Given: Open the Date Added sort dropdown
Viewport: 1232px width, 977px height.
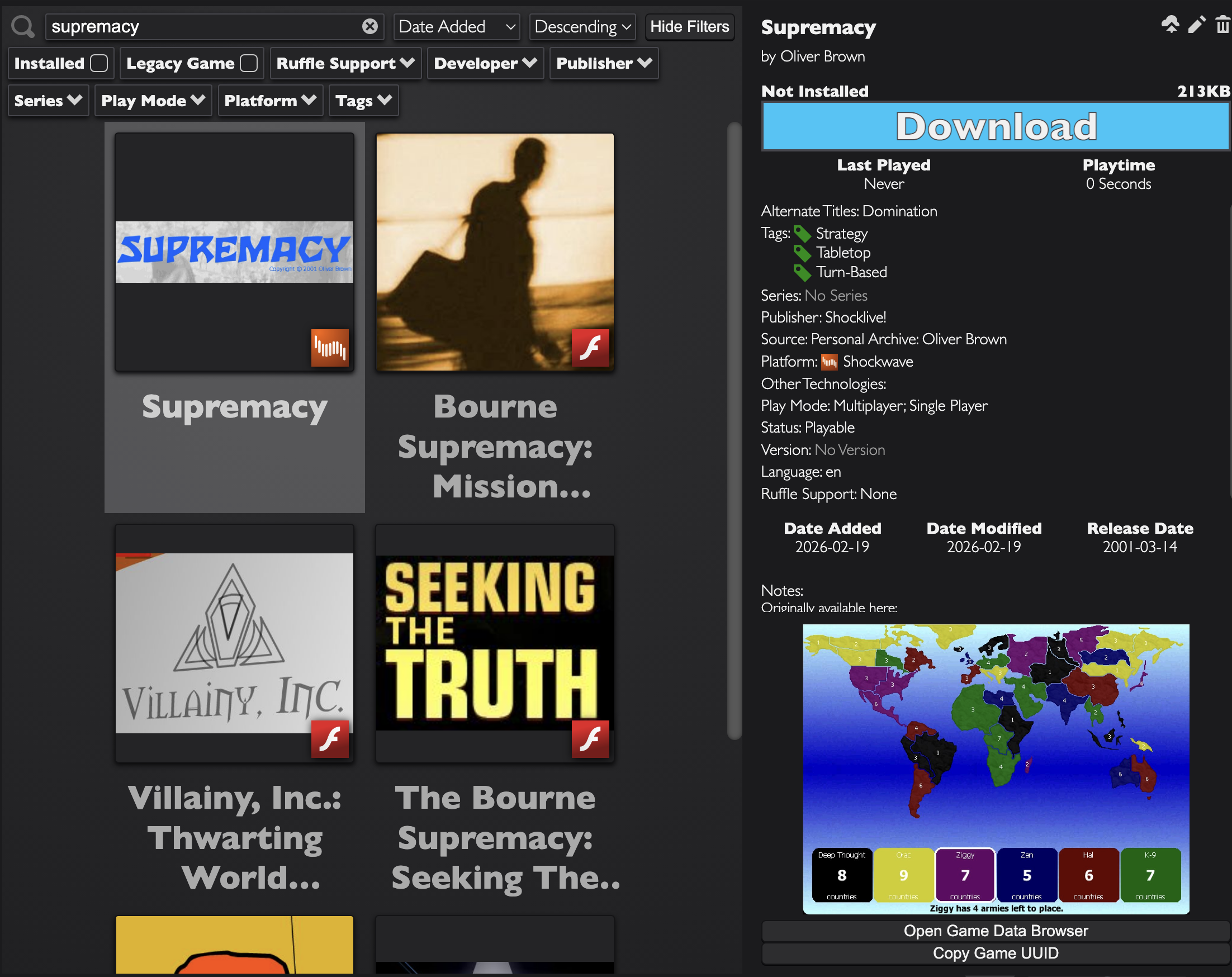Looking at the screenshot, I should [457, 26].
